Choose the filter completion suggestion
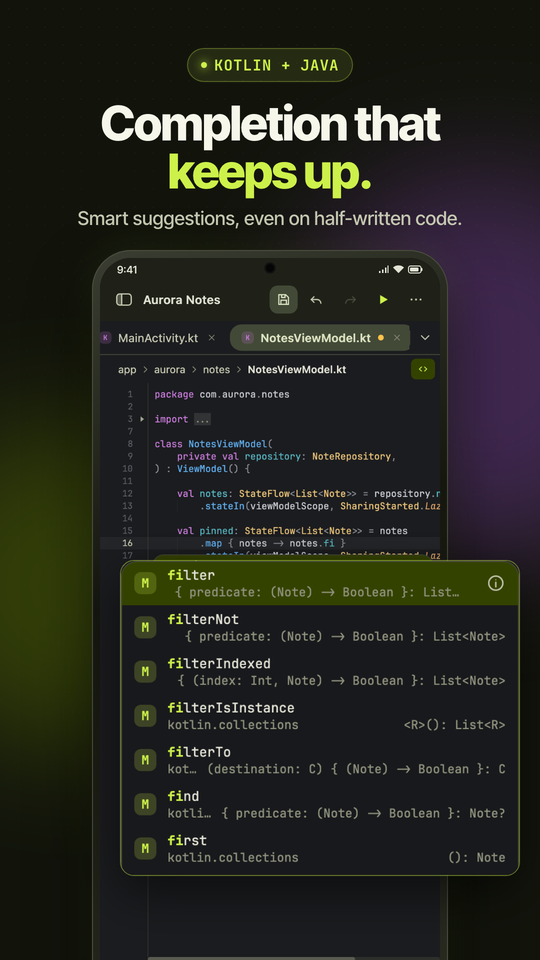 click(320, 583)
